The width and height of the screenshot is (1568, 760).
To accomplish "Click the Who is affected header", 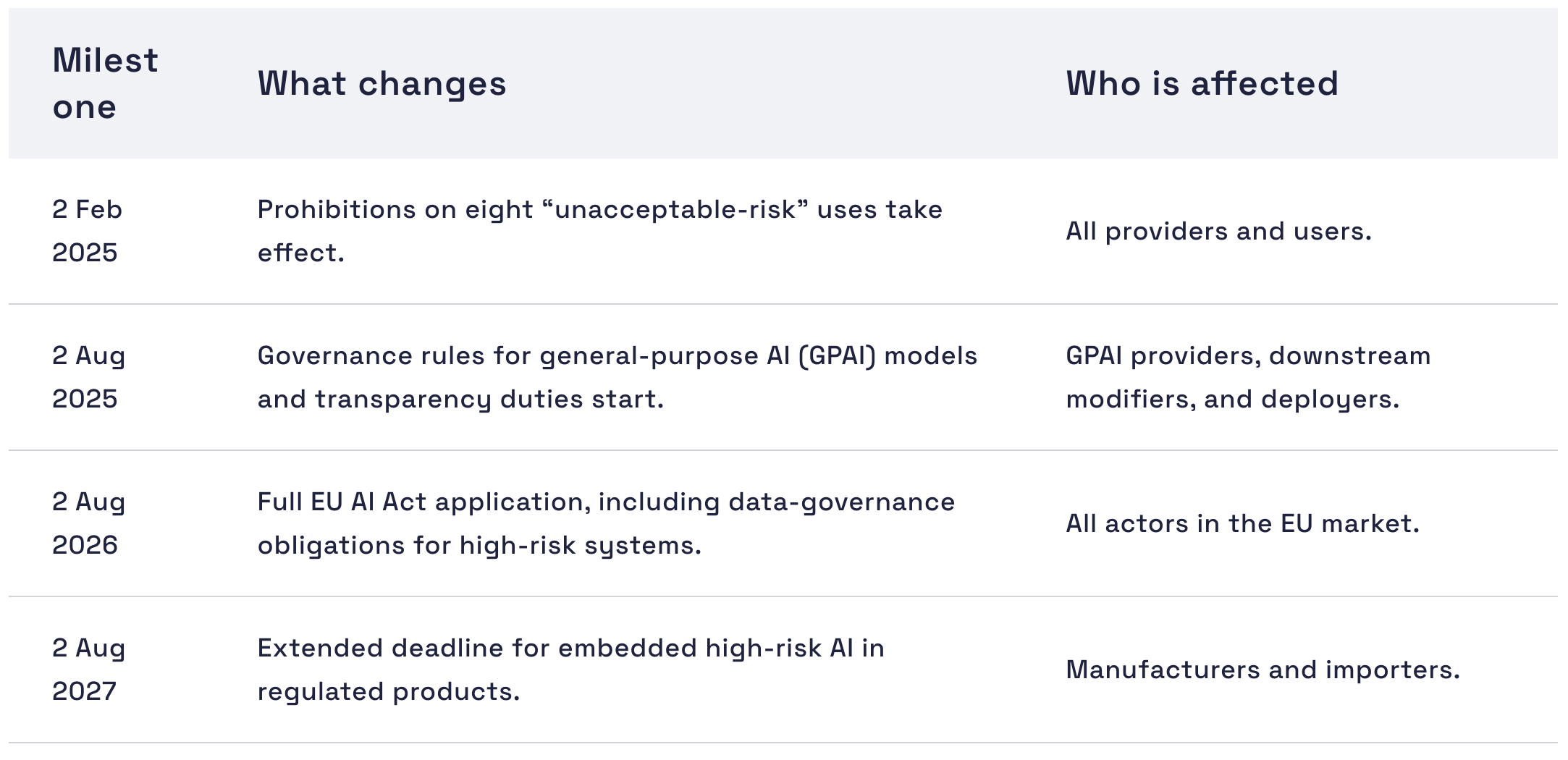I will point(1202,83).
